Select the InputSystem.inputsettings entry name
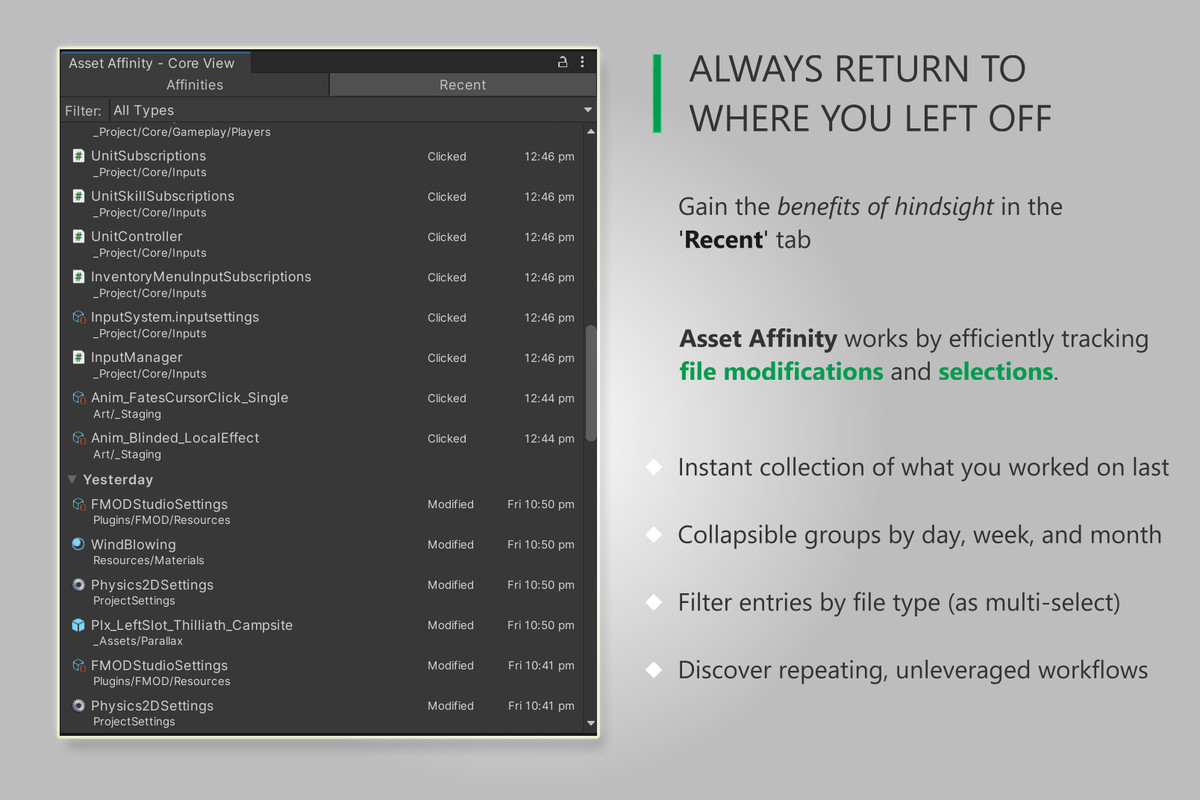Screen dimensions: 1200x800 [175, 317]
